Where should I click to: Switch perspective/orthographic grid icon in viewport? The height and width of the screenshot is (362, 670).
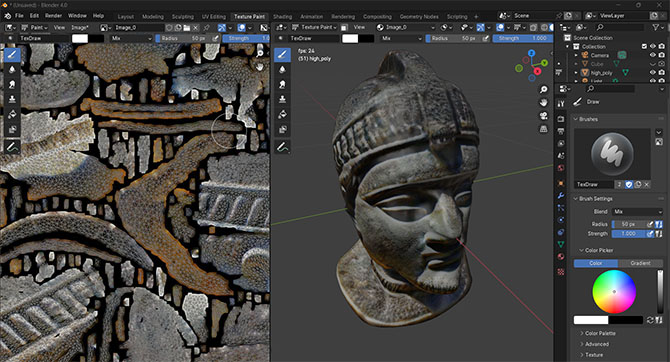pos(543,129)
